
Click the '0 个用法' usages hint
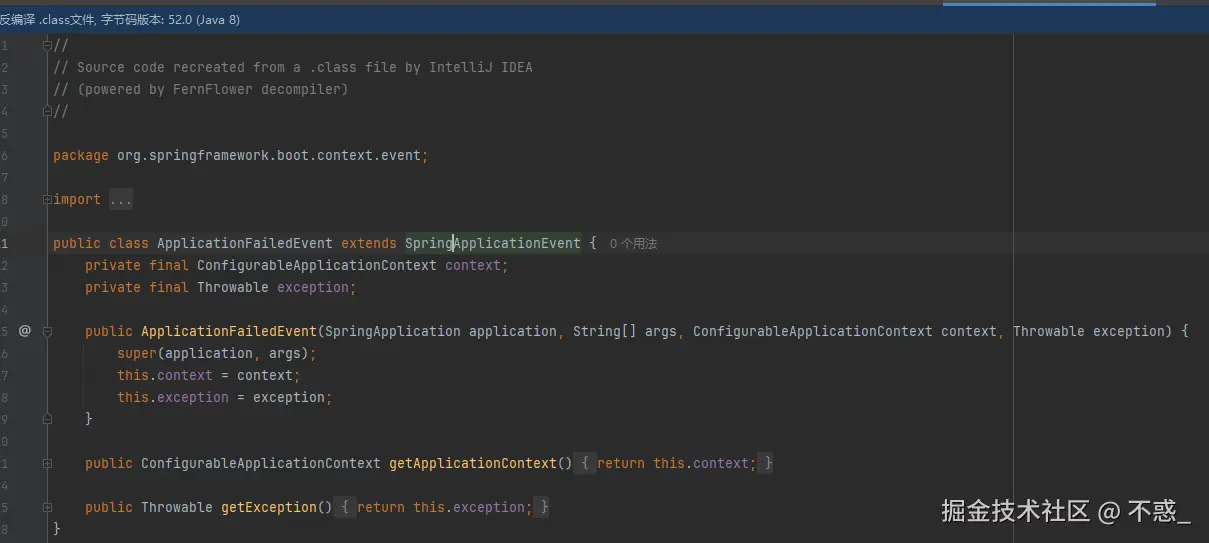coord(633,243)
